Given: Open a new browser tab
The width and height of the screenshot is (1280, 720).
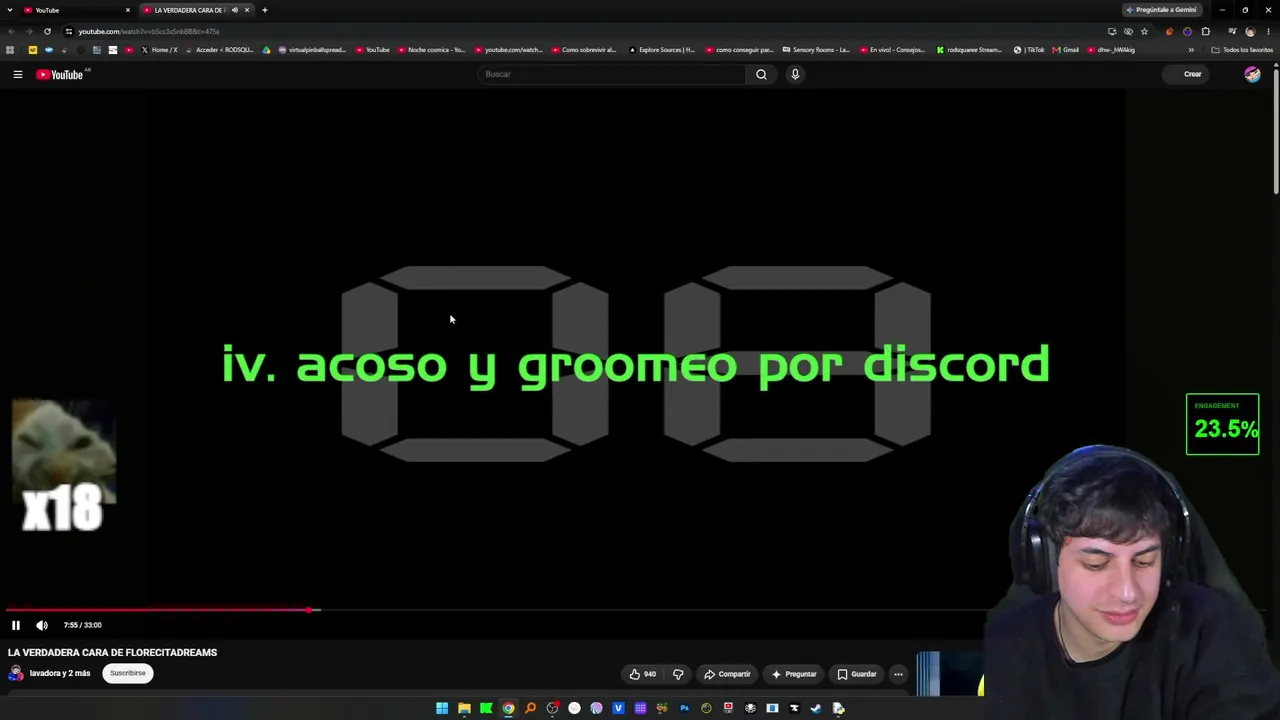Looking at the screenshot, I should [x=264, y=10].
